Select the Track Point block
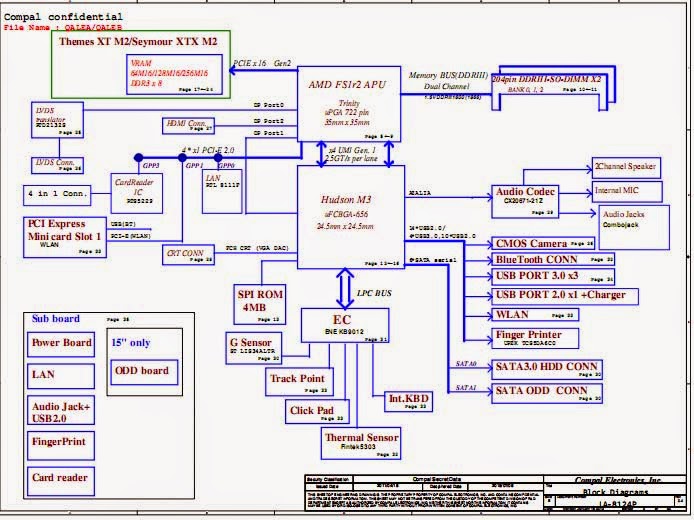The height and width of the screenshot is (520, 694). (x=299, y=382)
